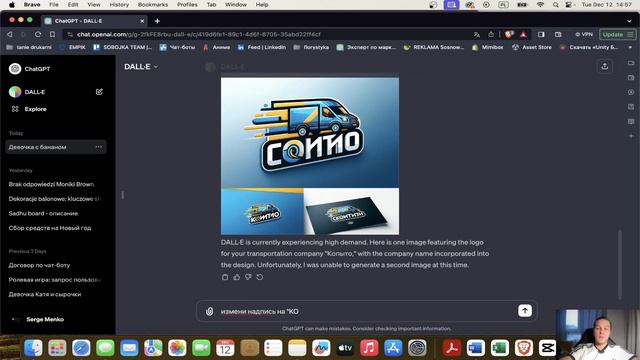Open the View menu
This screenshot has height=360, width=640.
click(x=94, y=4)
